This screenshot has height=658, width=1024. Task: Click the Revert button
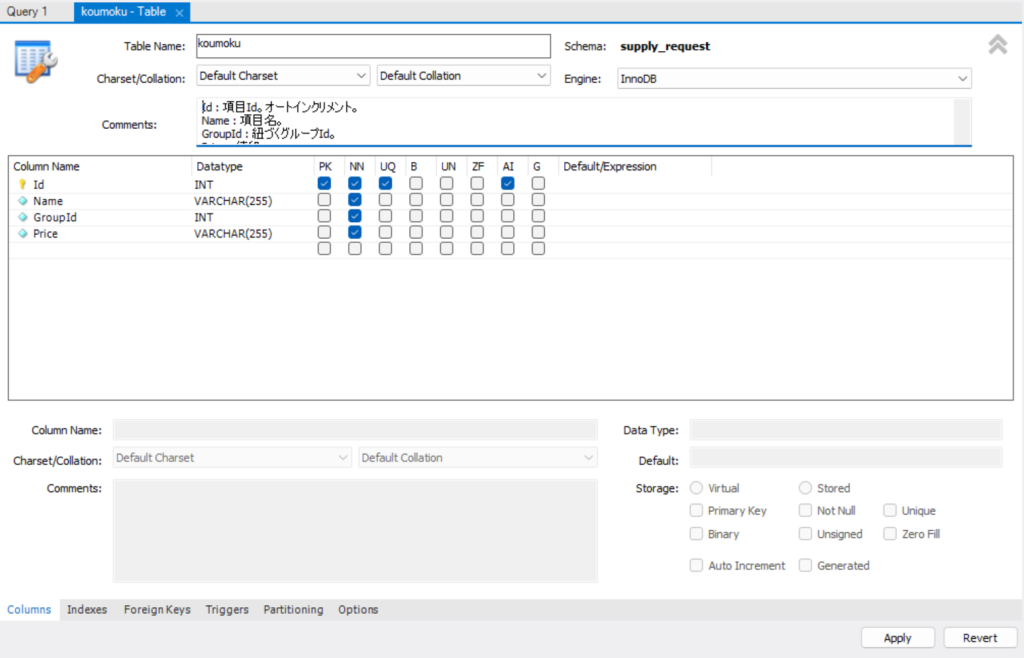[x=979, y=638]
